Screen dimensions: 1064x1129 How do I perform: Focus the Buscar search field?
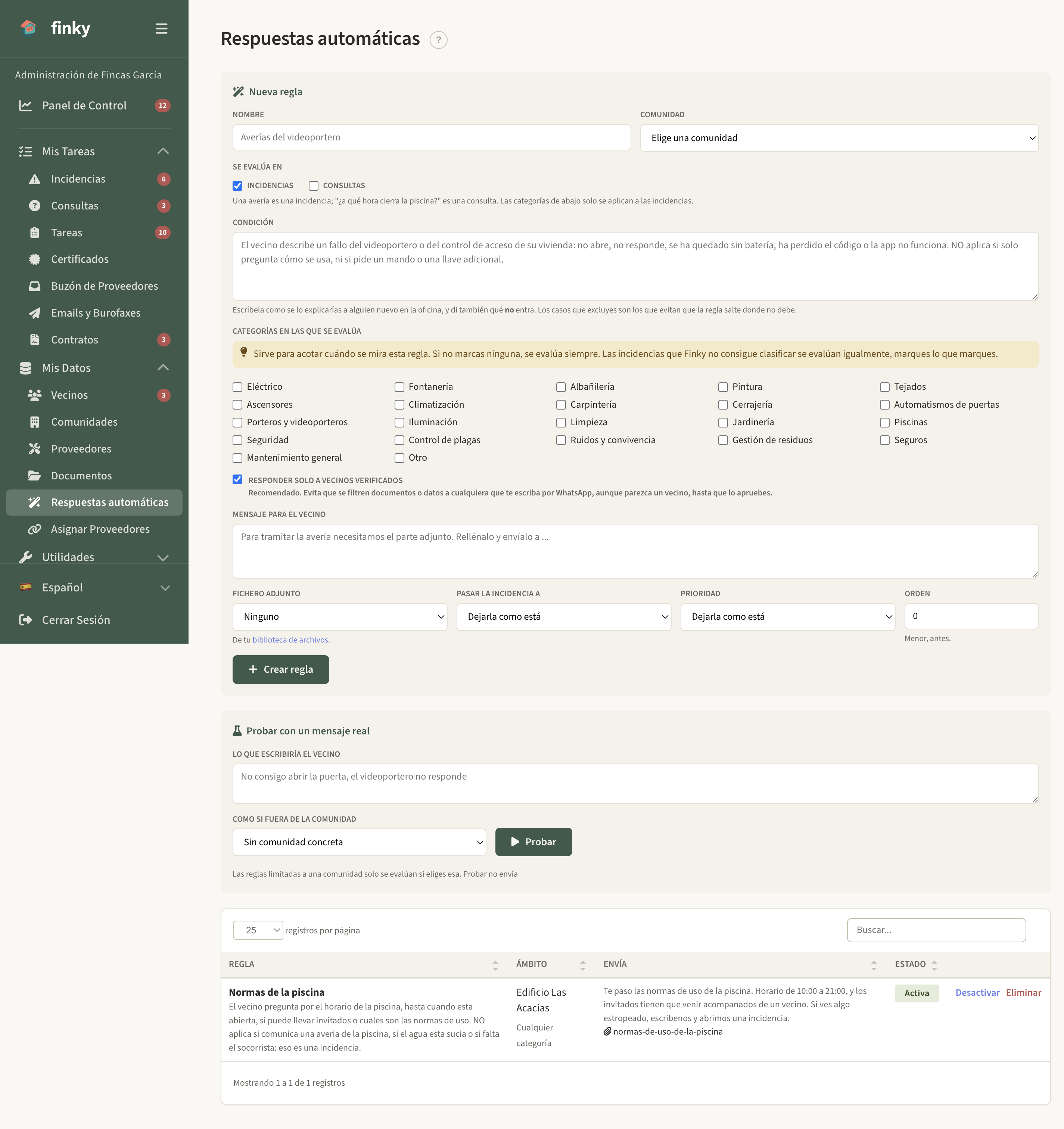pyautogui.click(x=936, y=930)
